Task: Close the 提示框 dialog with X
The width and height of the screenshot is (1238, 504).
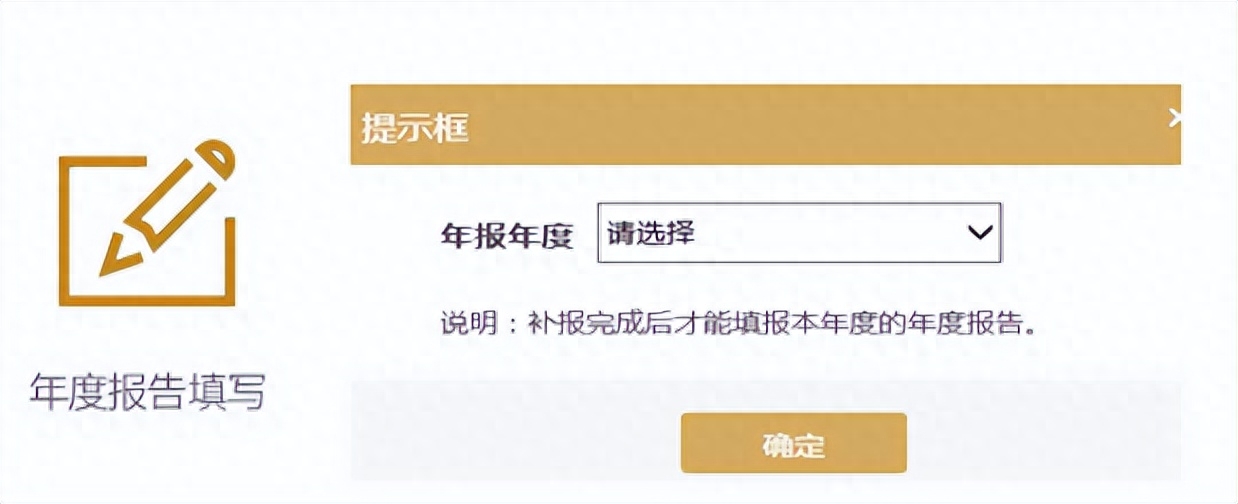Action: click(1175, 118)
